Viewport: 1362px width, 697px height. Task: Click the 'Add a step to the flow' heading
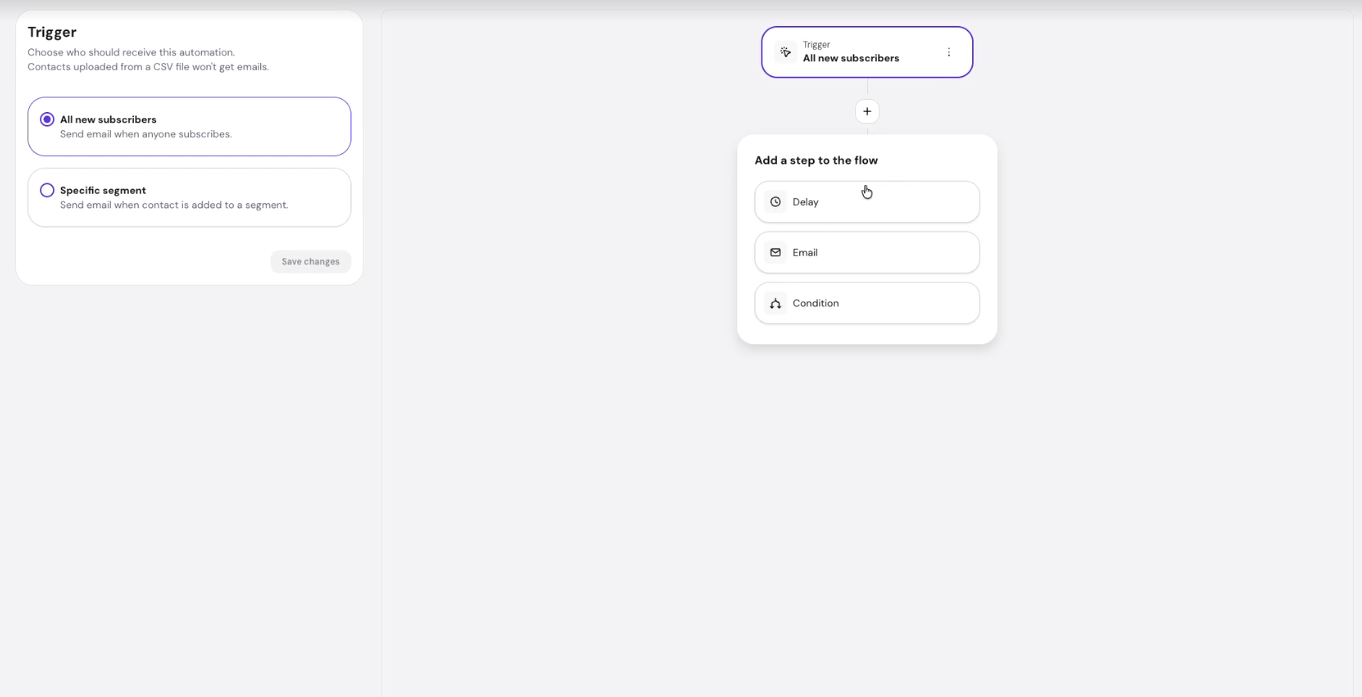[x=816, y=160]
